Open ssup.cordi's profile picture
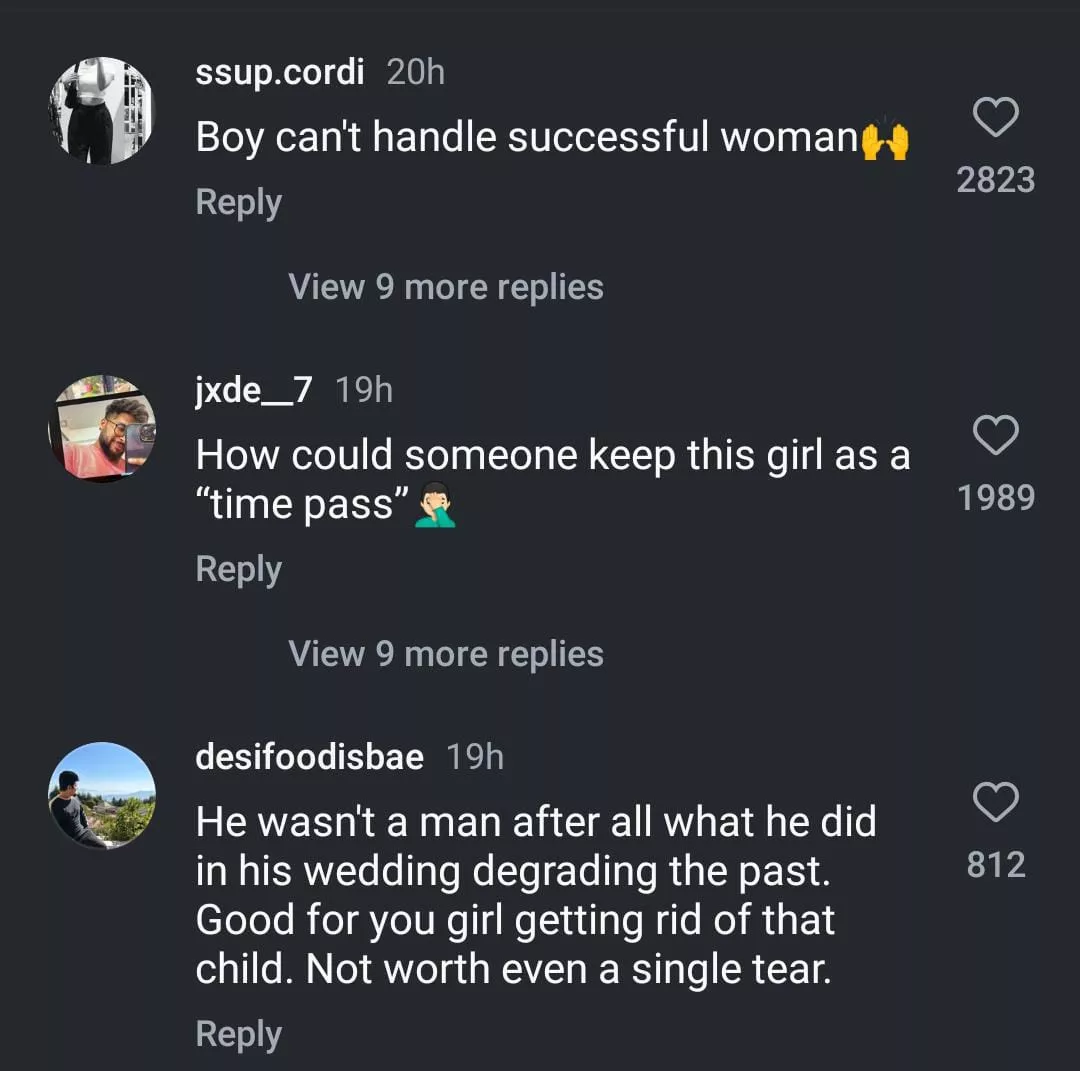 click(x=102, y=111)
